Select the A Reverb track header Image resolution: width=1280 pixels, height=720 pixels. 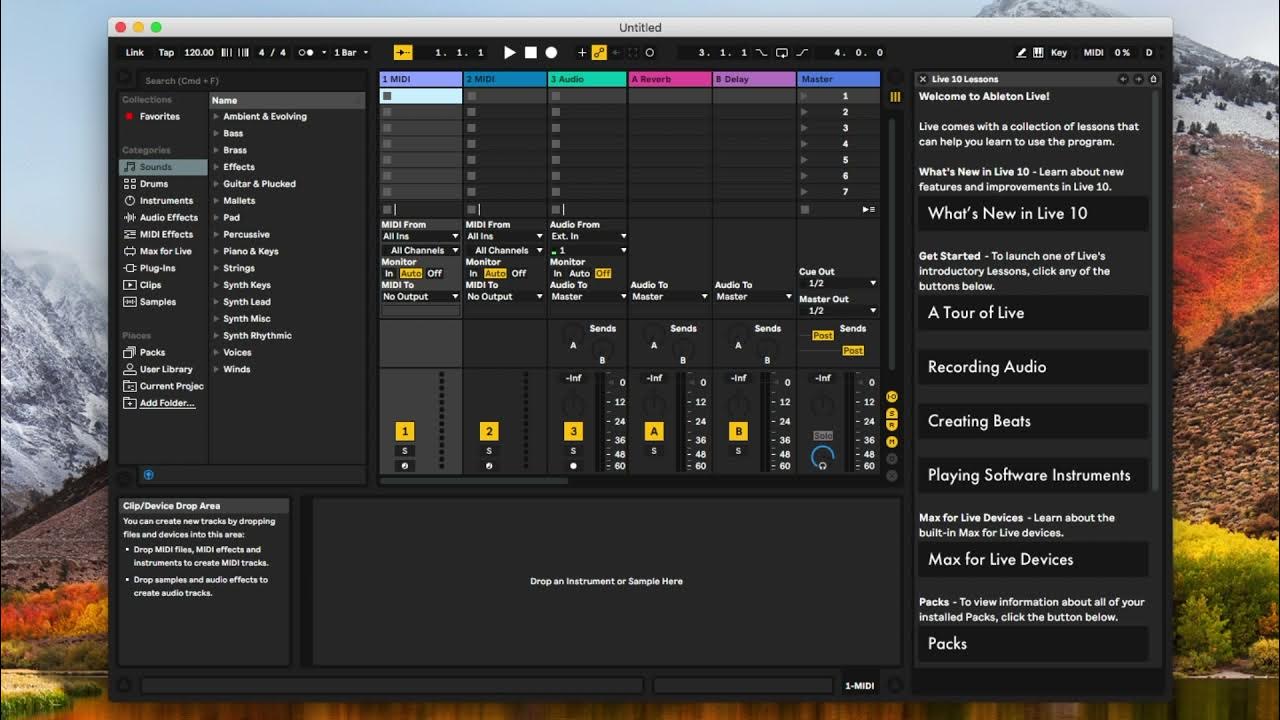(x=670, y=79)
